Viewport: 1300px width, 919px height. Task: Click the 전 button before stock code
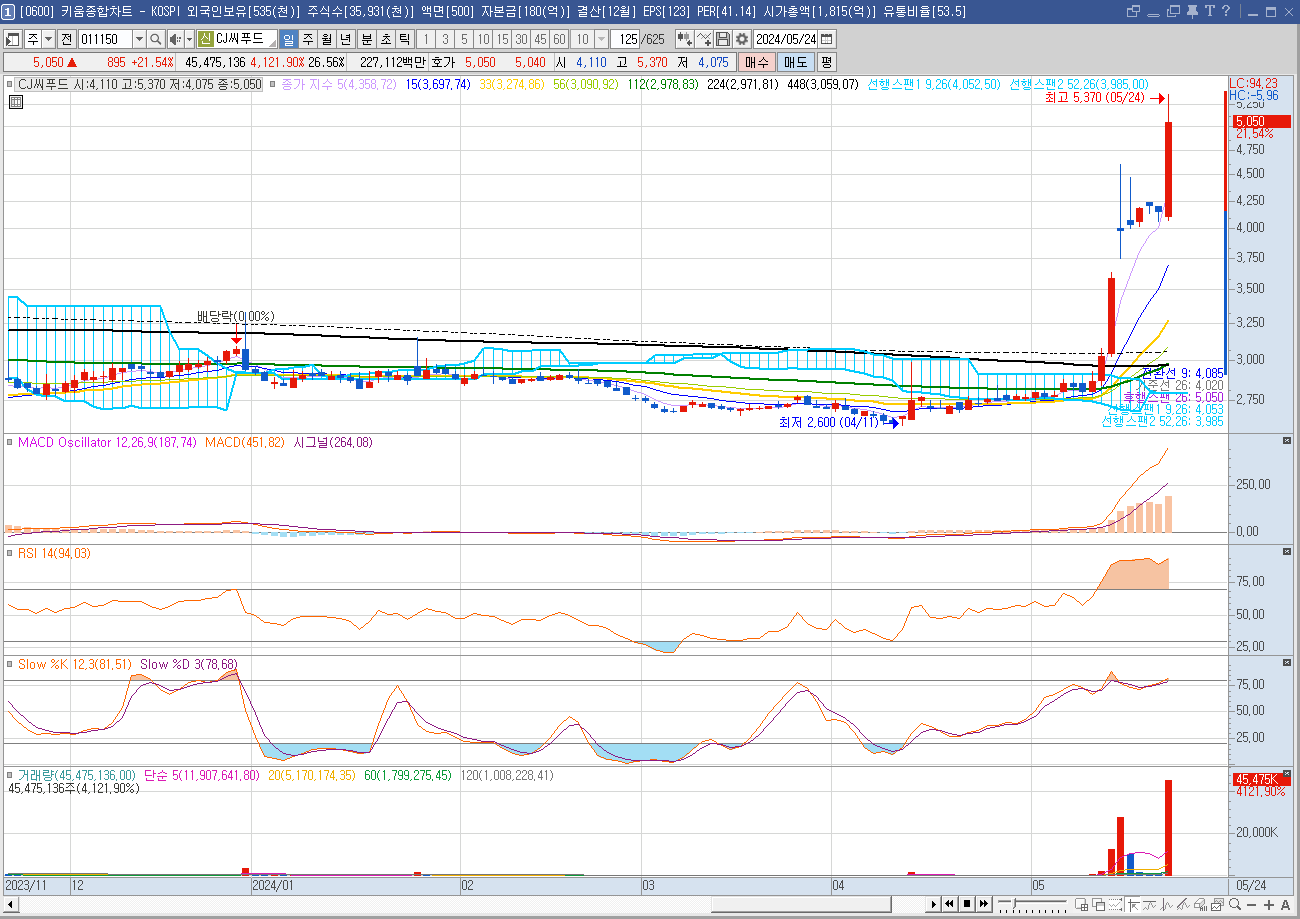[66, 39]
